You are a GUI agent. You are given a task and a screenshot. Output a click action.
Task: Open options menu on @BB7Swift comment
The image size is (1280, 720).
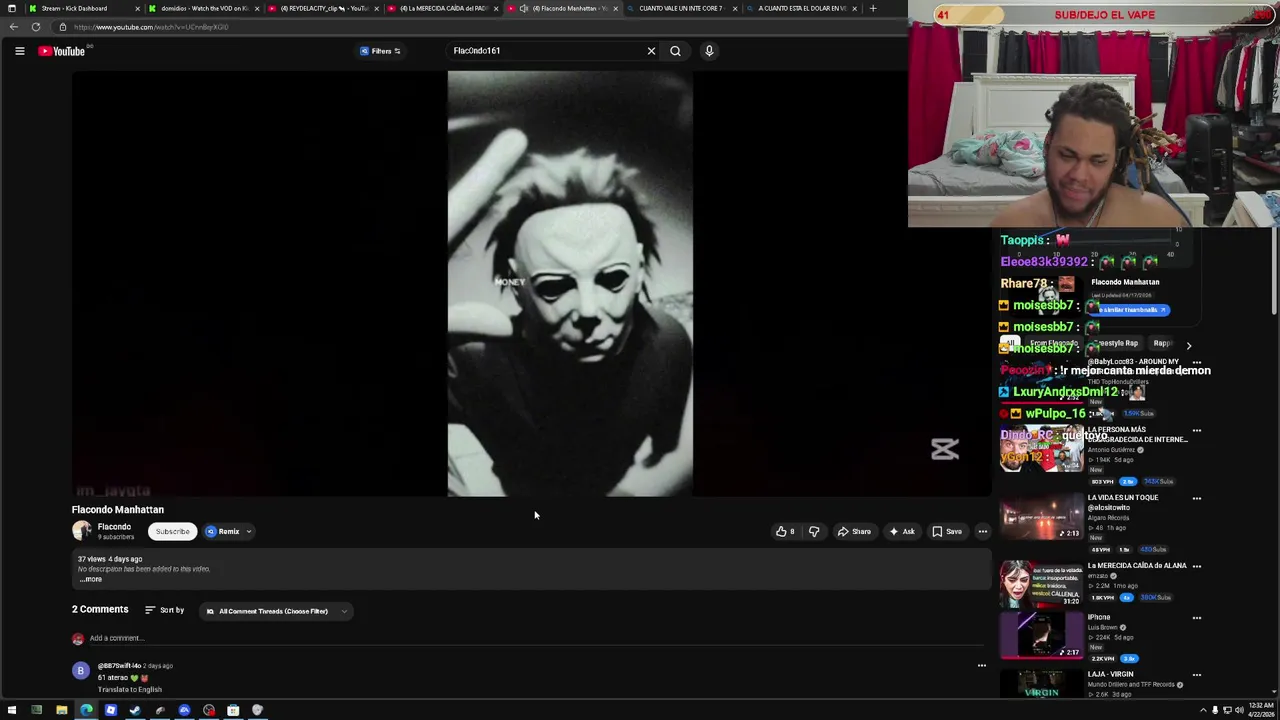point(982,665)
